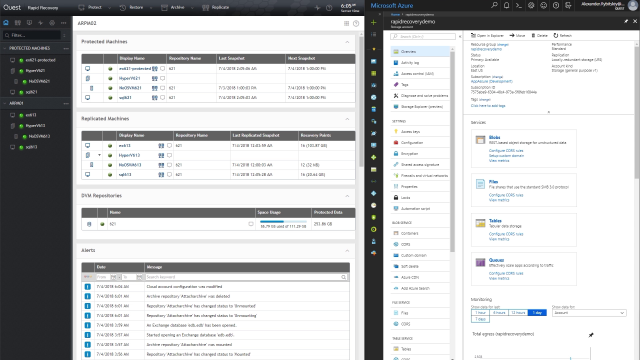Collapse ARPIA01 tree group chevron

pyautogui.click(x=5, y=103)
